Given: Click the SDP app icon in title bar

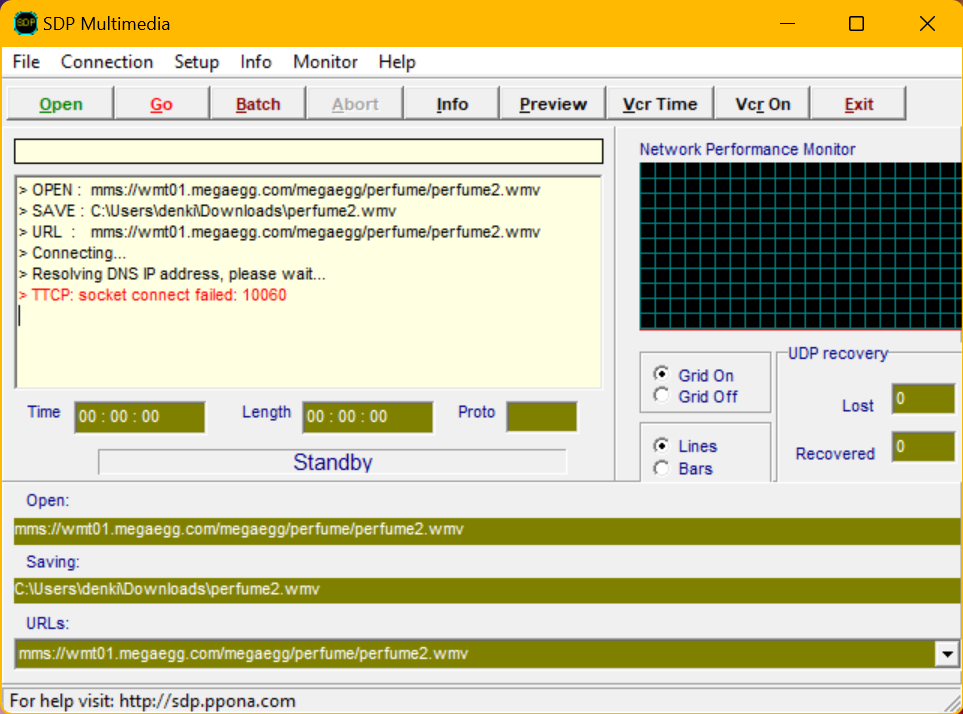Looking at the screenshot, I should [25, 24].
